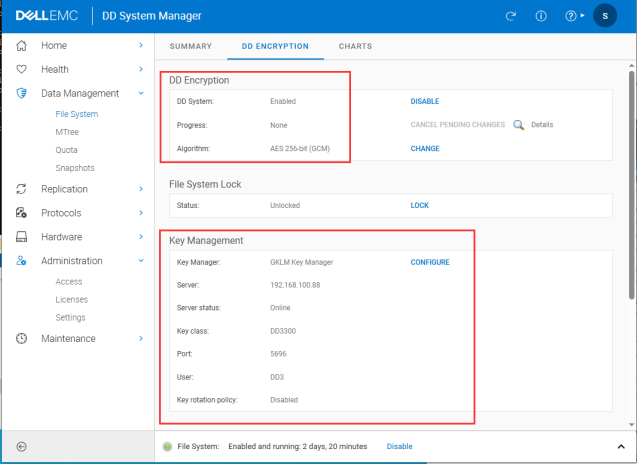This screenshot has height=464, width=637.
Task: Open the info icon in the header
Action: point(541,16)
